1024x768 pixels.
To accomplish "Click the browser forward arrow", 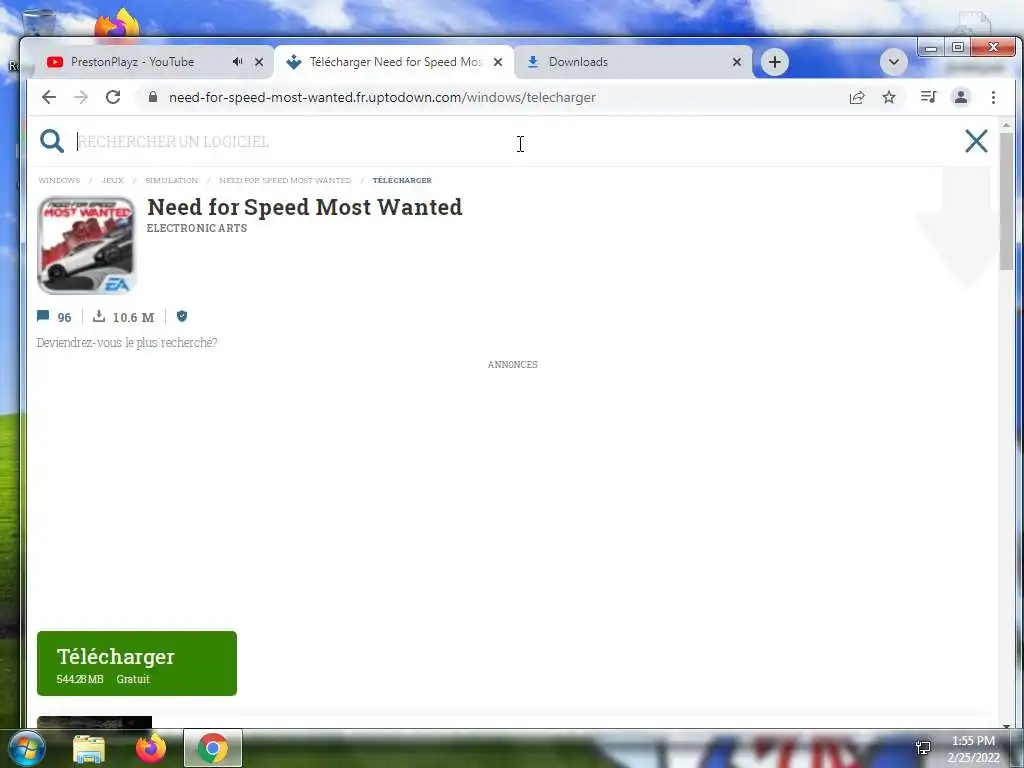I will (x=80, y=97).
